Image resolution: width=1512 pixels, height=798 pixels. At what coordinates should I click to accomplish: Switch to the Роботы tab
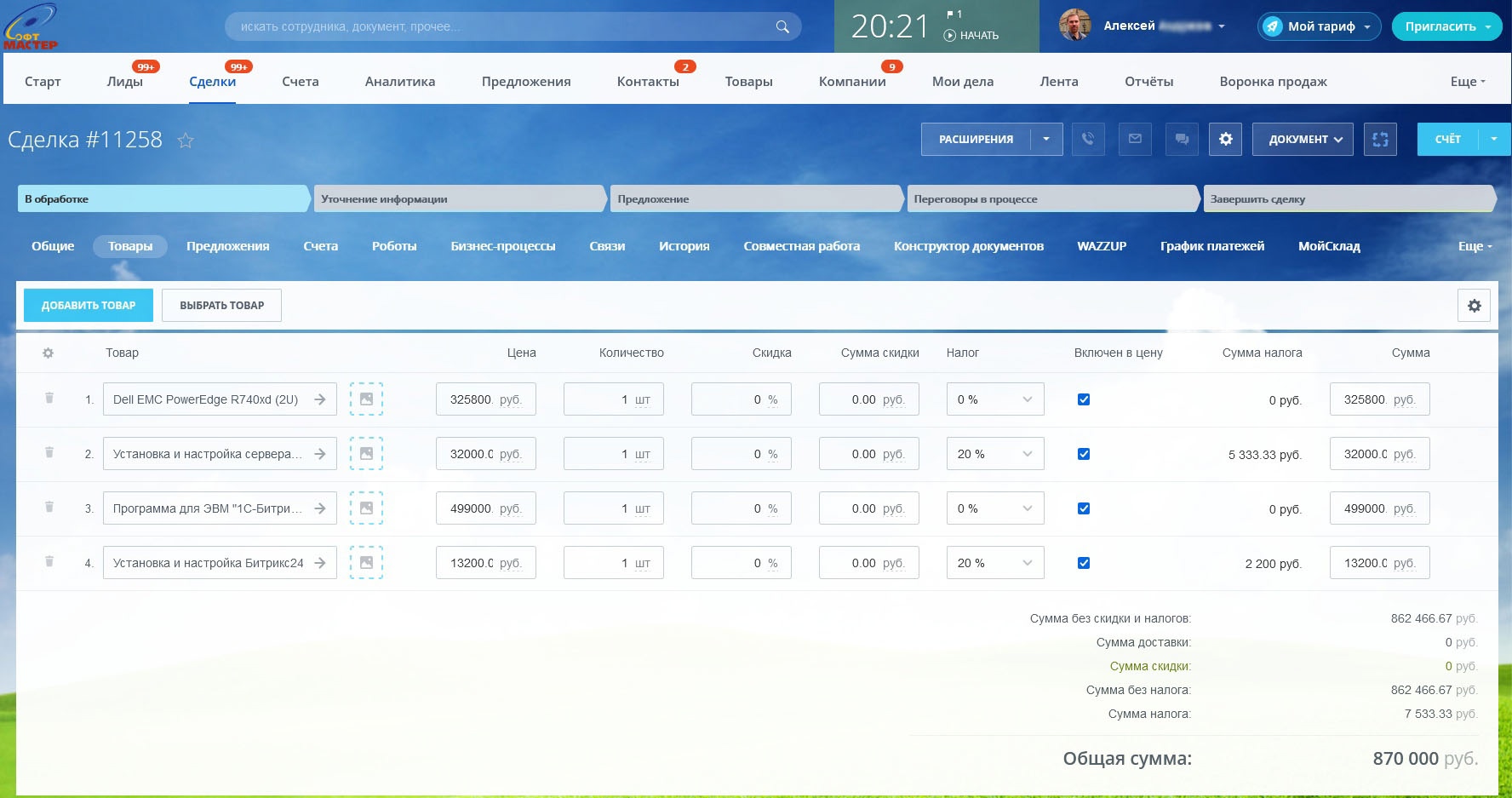(394, 246)
